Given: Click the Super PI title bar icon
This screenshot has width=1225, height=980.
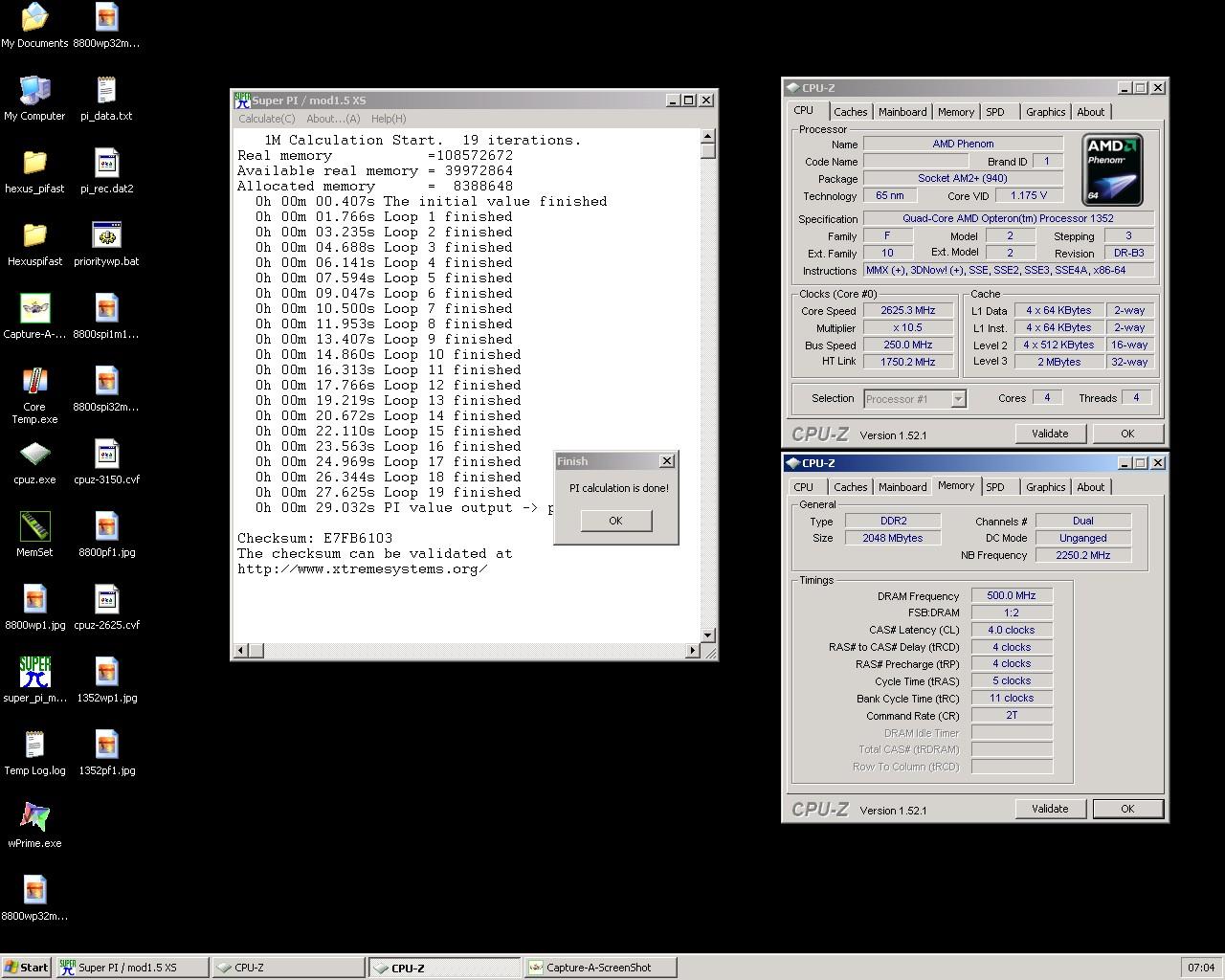Looking at the screenshot, I should click(x=243, y=100).
